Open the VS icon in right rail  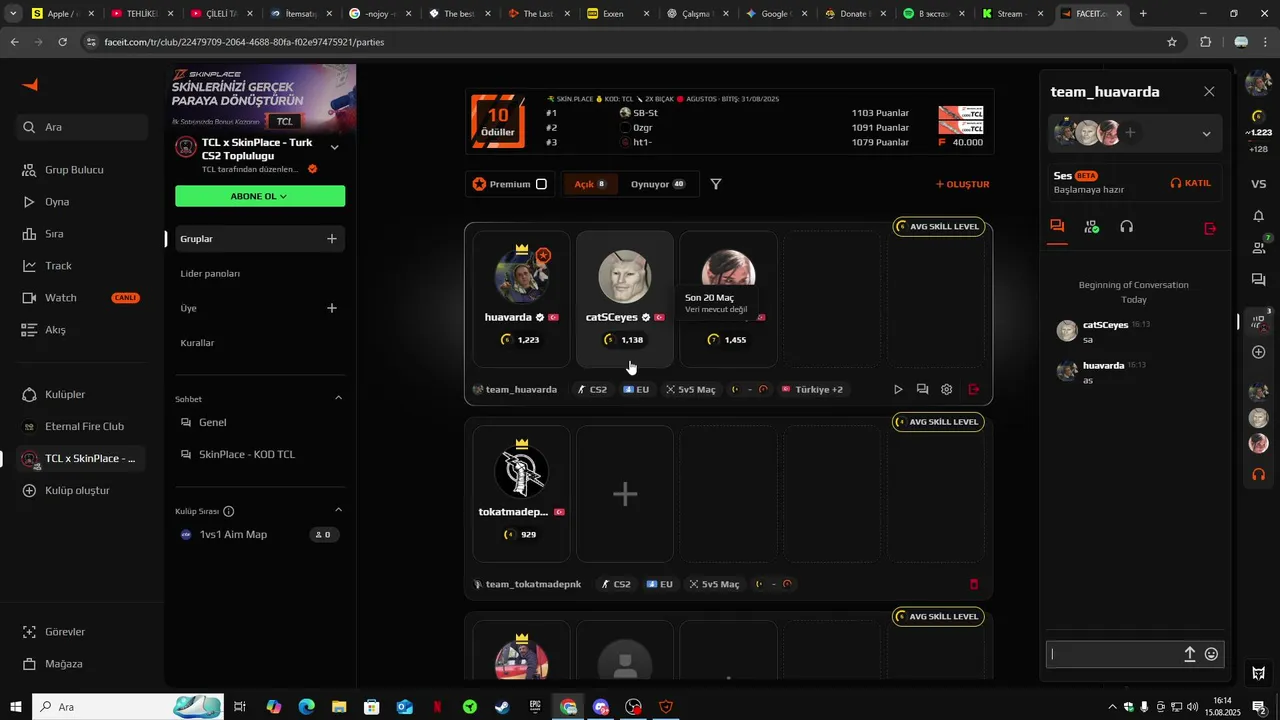coord(1259,184)
